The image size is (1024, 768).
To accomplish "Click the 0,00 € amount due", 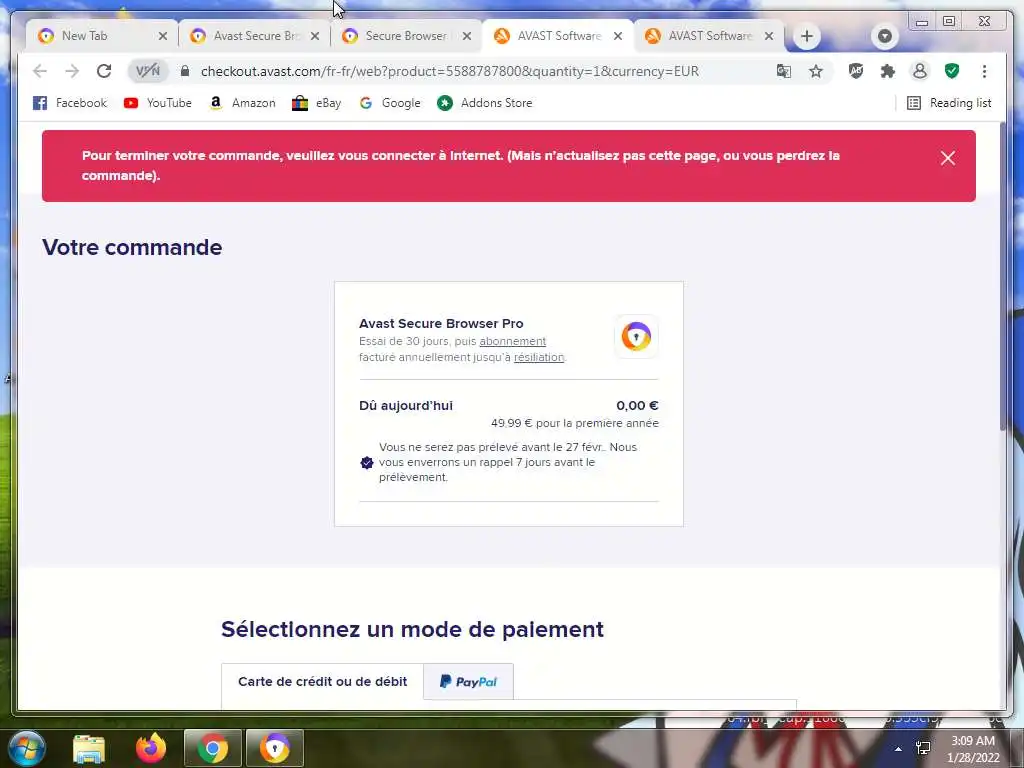I will coord(637,406).
